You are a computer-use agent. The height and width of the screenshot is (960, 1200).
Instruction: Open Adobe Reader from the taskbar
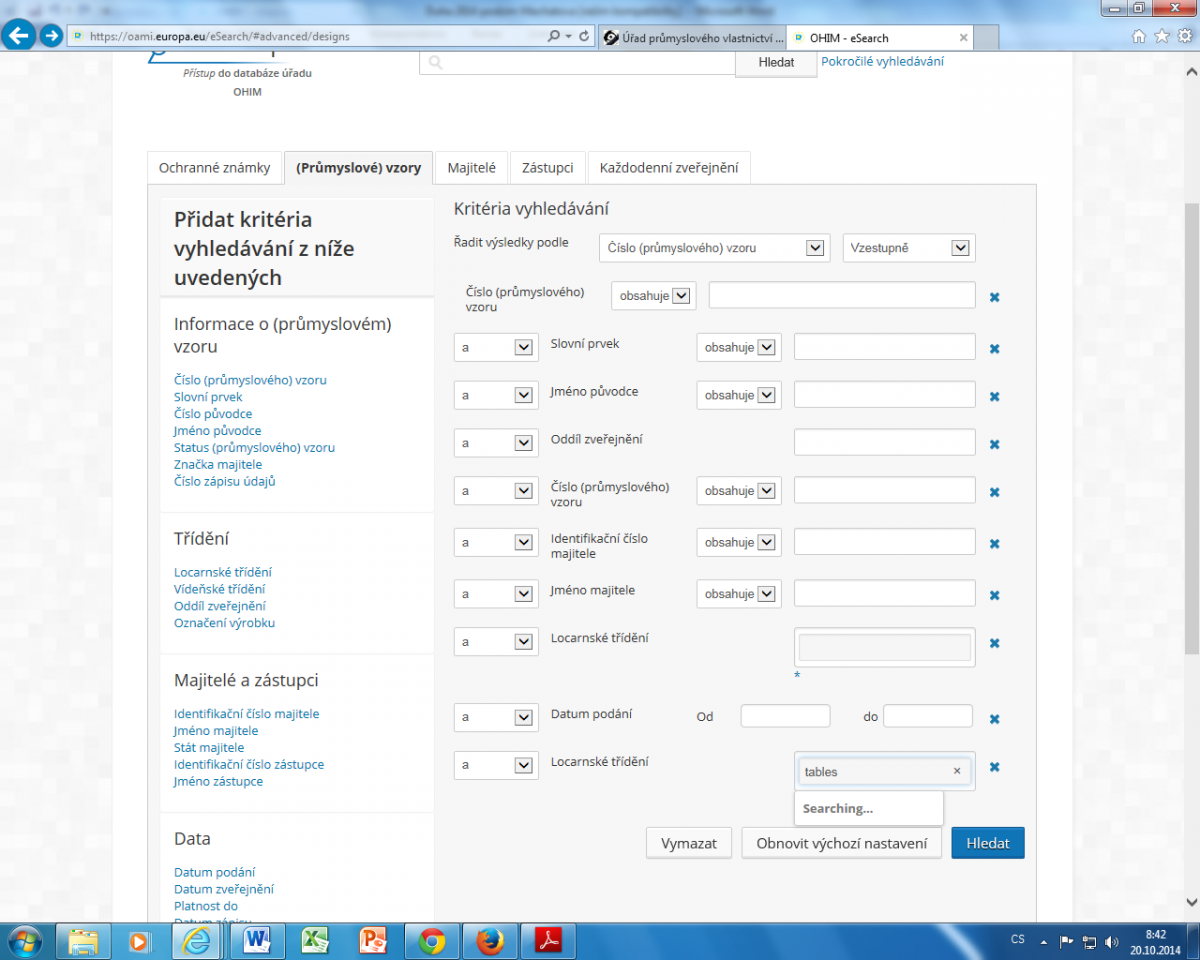tap(549, 941)
